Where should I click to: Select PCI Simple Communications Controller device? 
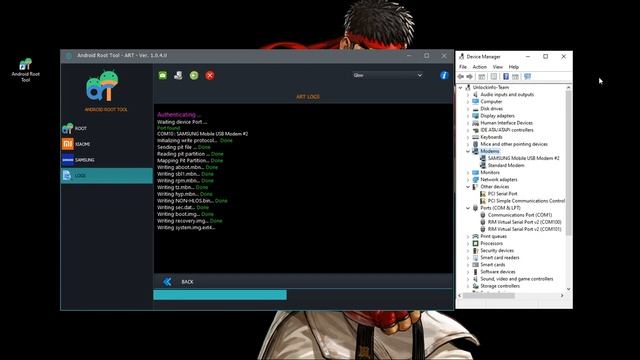pos(526,201)
